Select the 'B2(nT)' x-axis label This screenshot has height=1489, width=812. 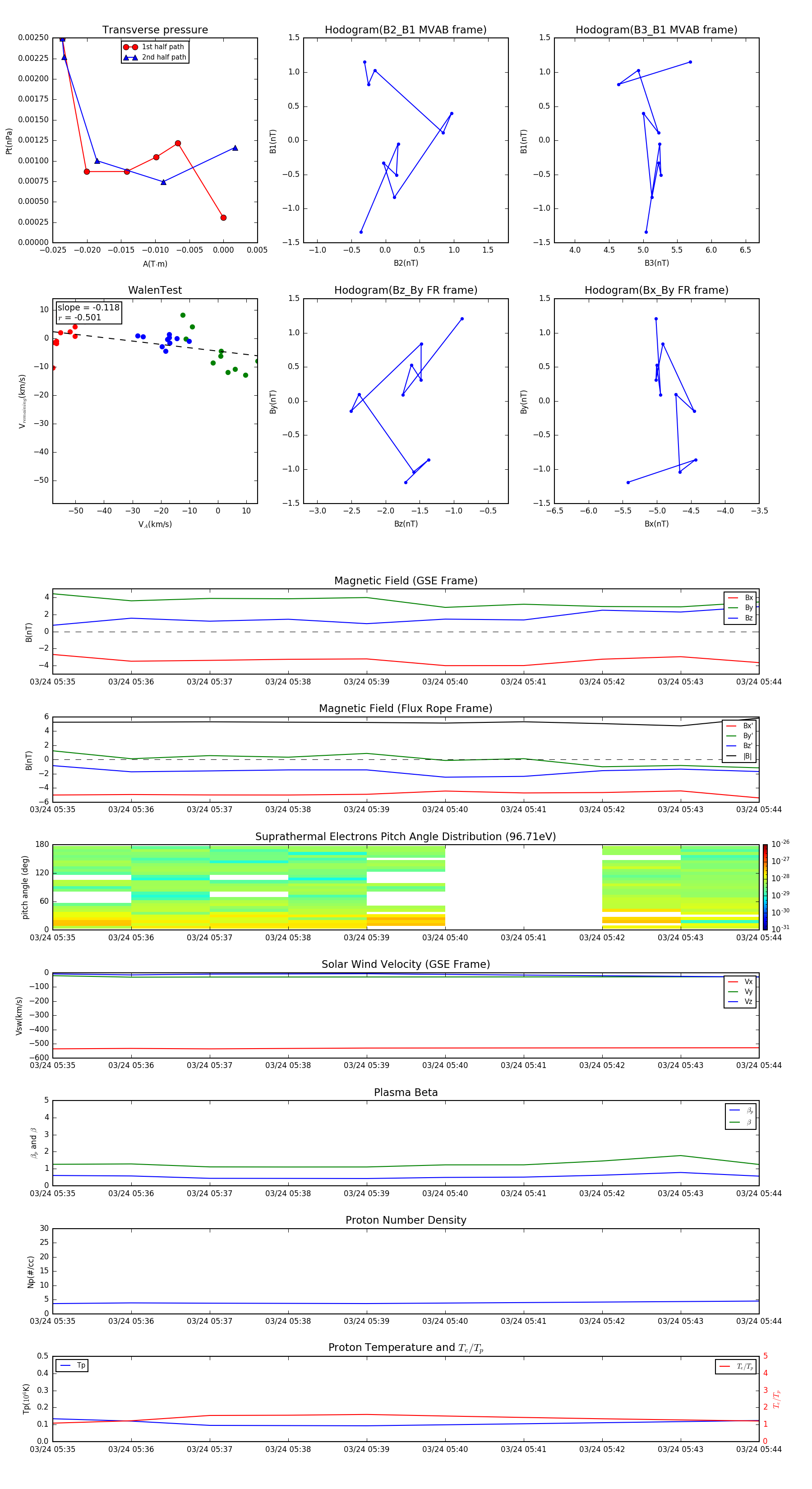406,264
